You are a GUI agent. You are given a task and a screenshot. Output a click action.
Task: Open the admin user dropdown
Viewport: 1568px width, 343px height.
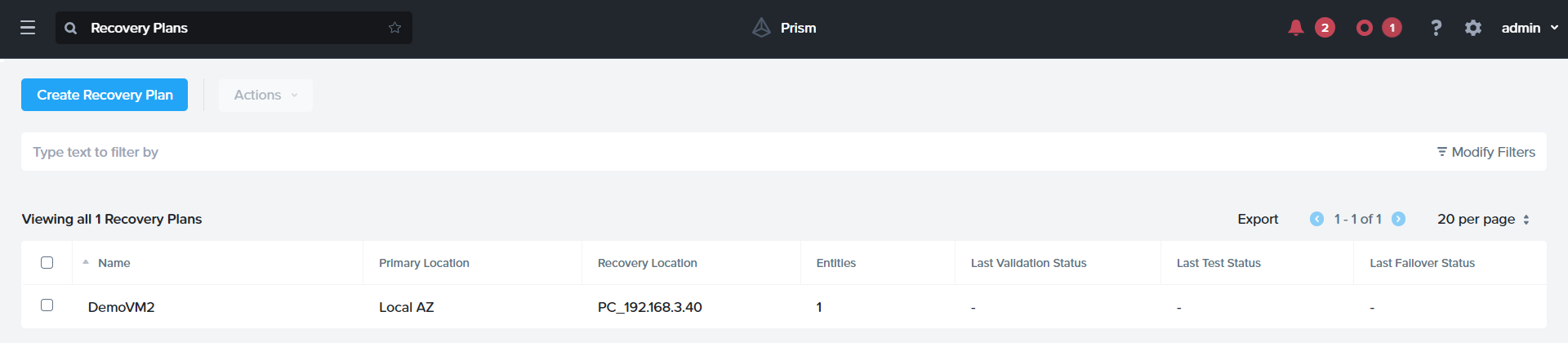(1529, 28)
